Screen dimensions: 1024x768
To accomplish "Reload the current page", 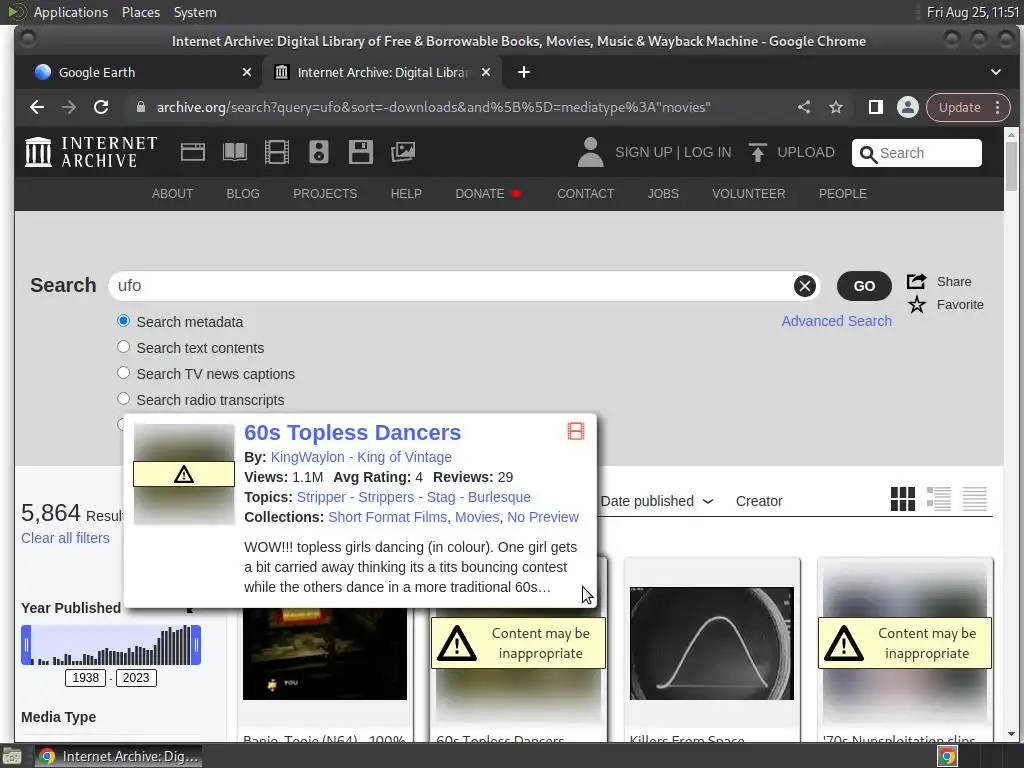I will [x=101, y=107].
